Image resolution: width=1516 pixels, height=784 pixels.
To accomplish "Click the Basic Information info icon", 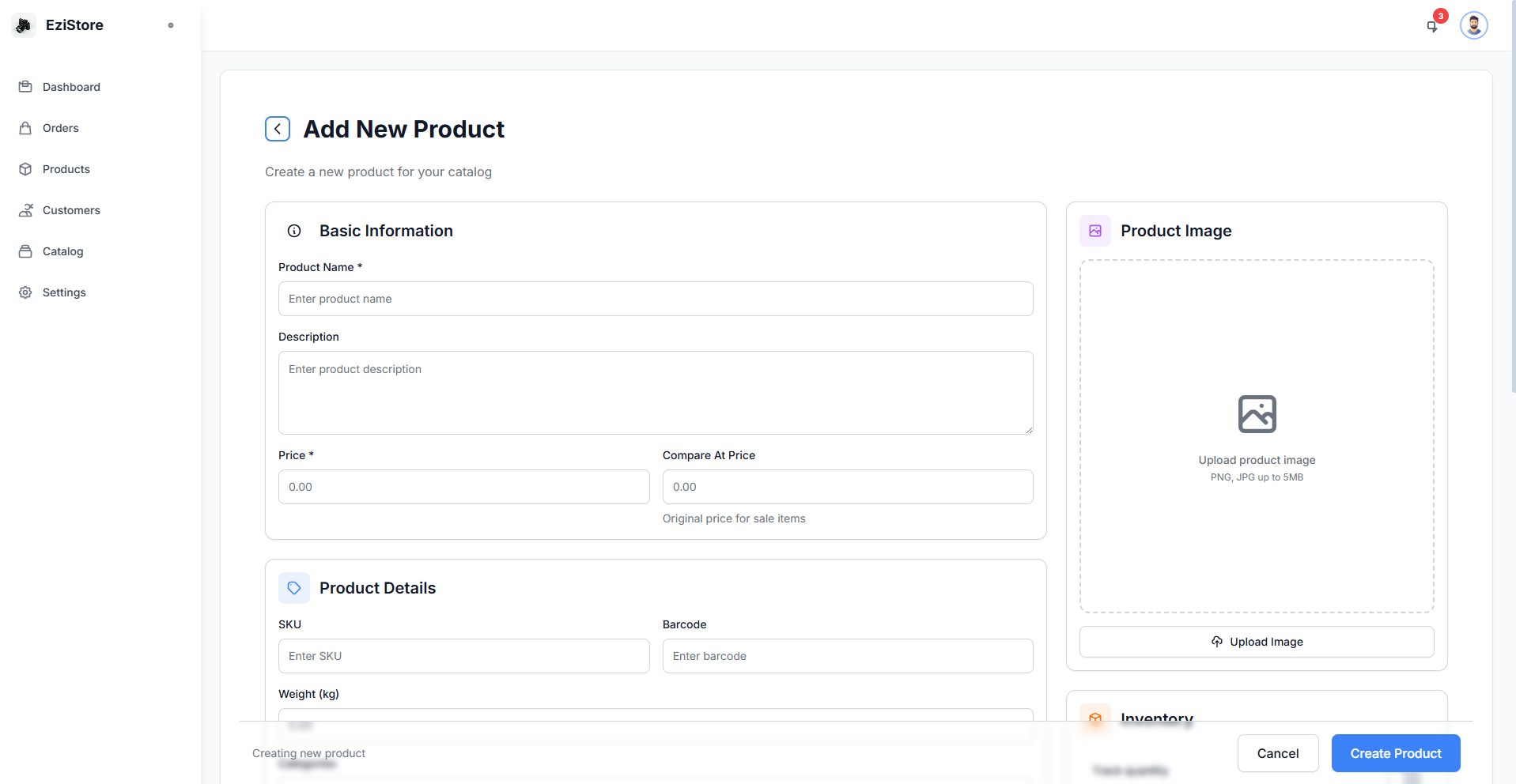I will coord(294,231).
